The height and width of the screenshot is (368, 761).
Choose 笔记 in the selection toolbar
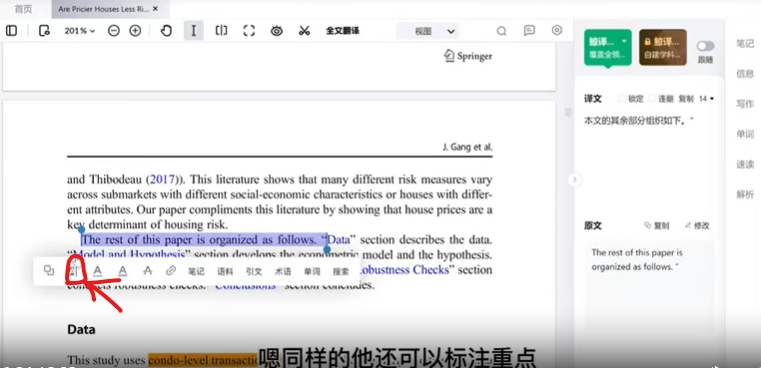(x=197, y=271)
